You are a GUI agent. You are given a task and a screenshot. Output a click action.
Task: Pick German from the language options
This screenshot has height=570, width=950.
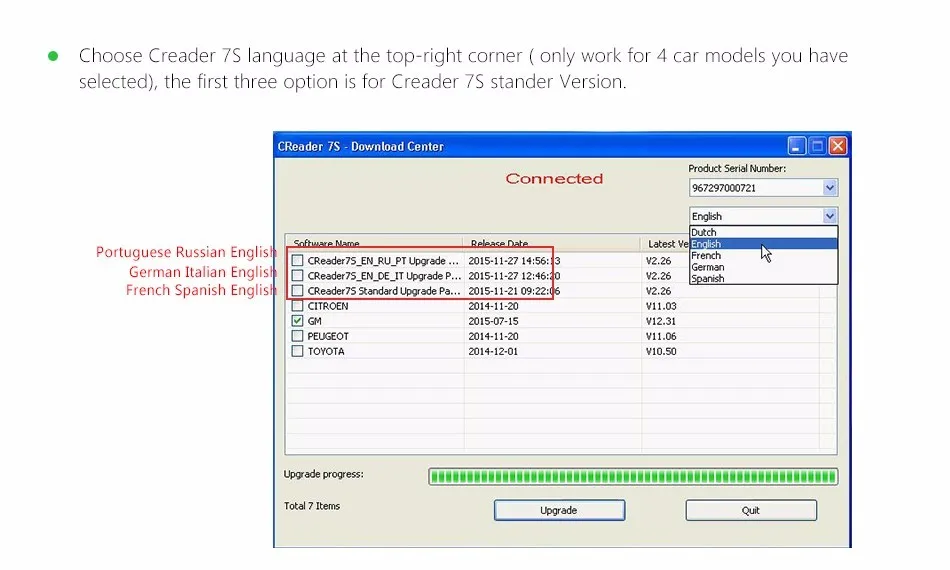(708, 267)
